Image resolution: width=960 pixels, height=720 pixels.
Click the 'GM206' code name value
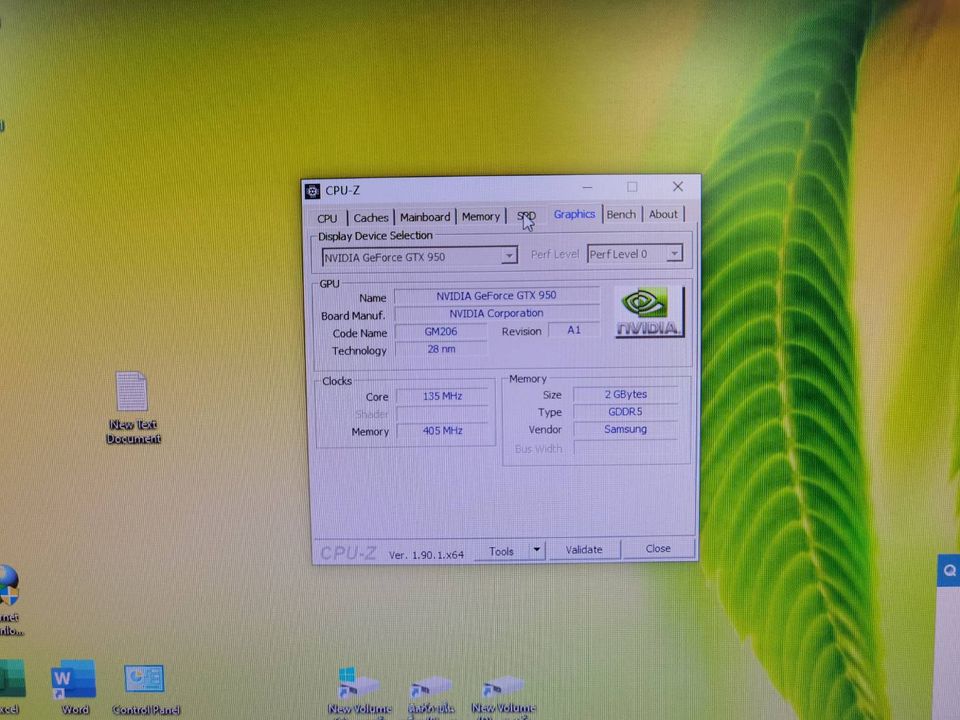pyautogui.click(x=441, y=331)
